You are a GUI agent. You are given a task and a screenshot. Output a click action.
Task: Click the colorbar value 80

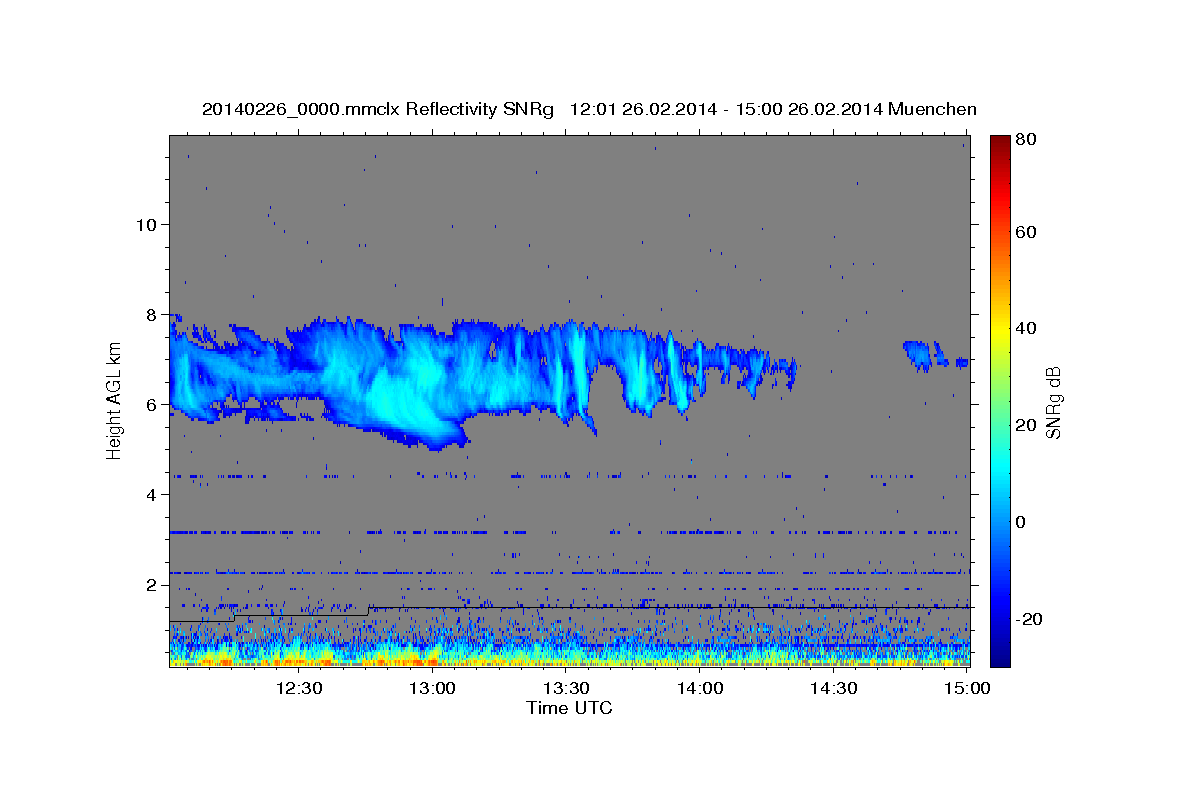[x=1025, y=140]
